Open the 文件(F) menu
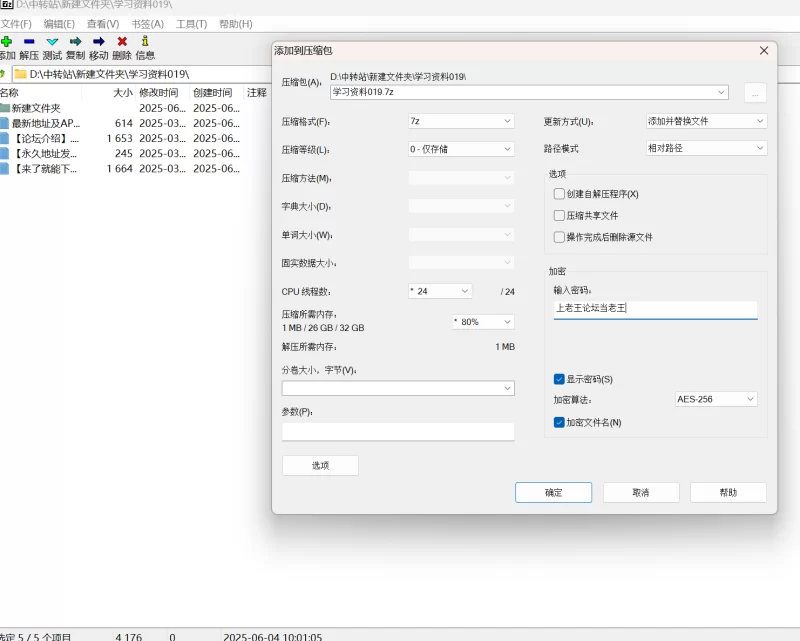This screenshot has height=641, width=800. tap(17, 24)
